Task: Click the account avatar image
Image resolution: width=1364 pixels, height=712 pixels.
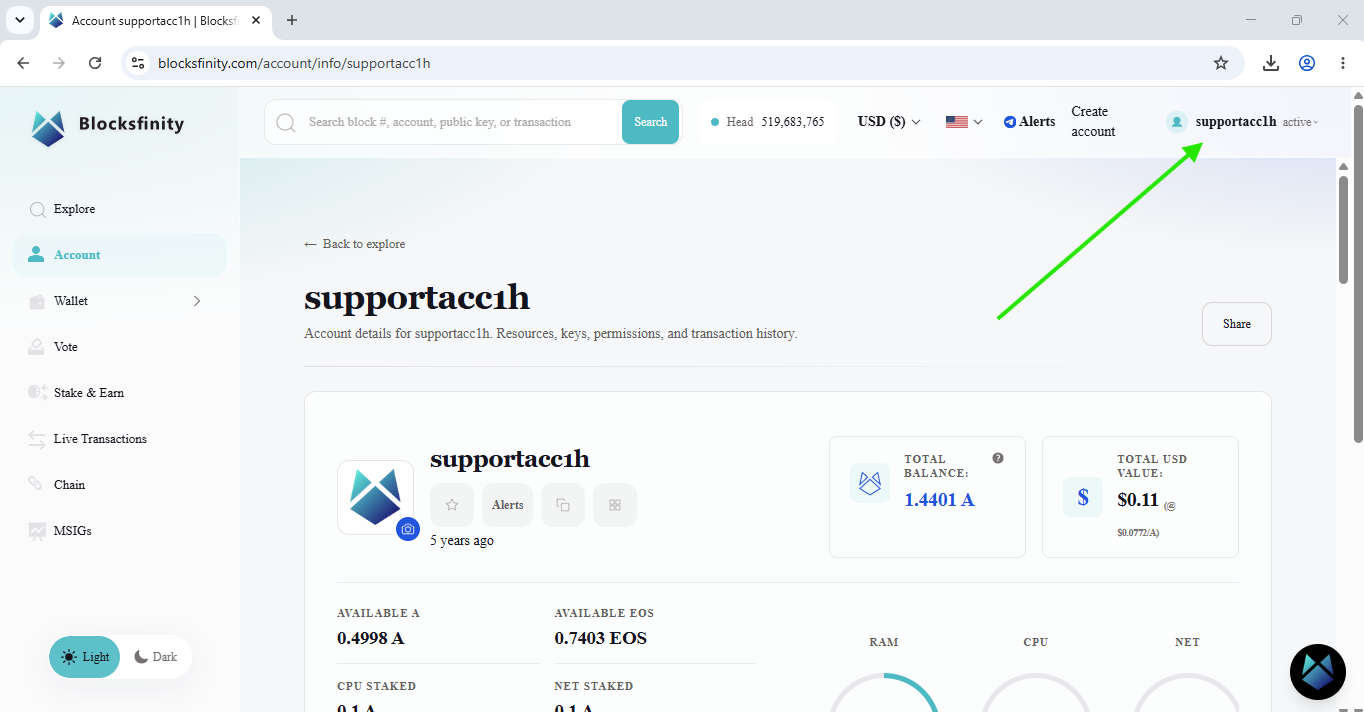Action: tap(375, 497)
